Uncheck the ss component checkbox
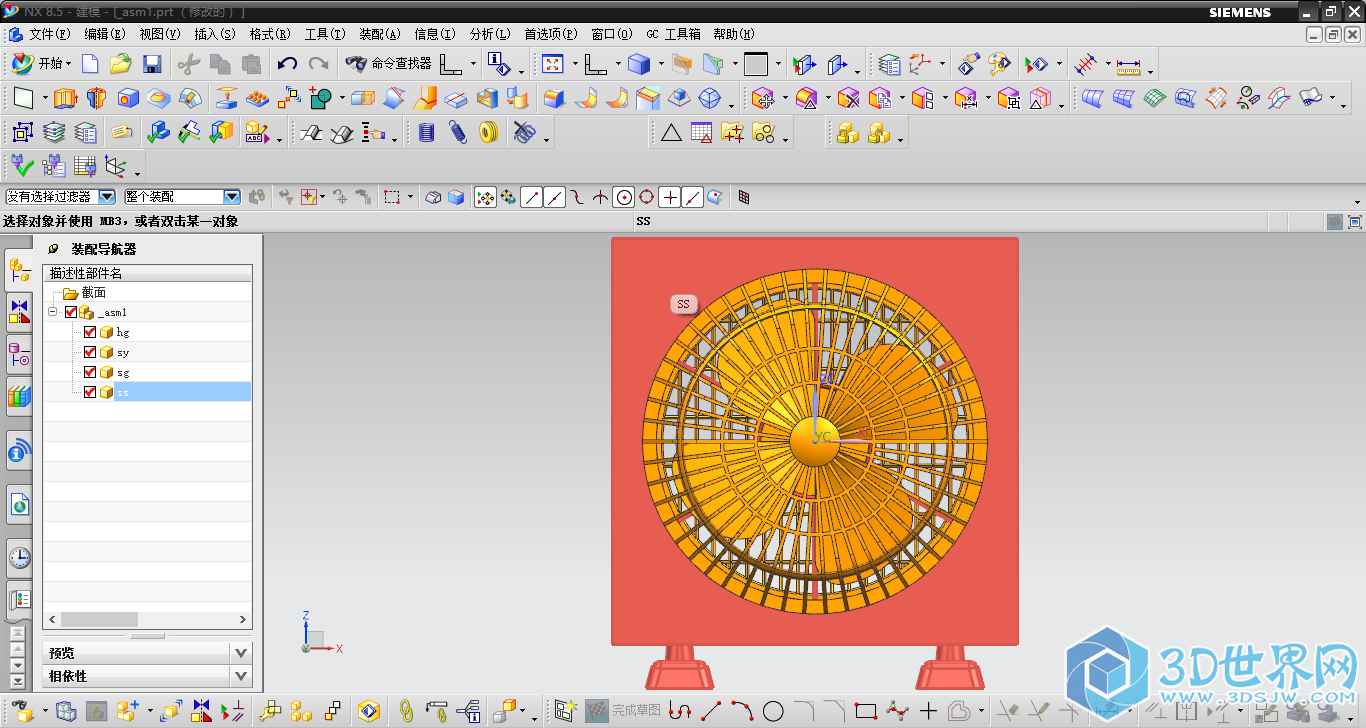This screenshot has width=1366, height=728. pos(90,392)
